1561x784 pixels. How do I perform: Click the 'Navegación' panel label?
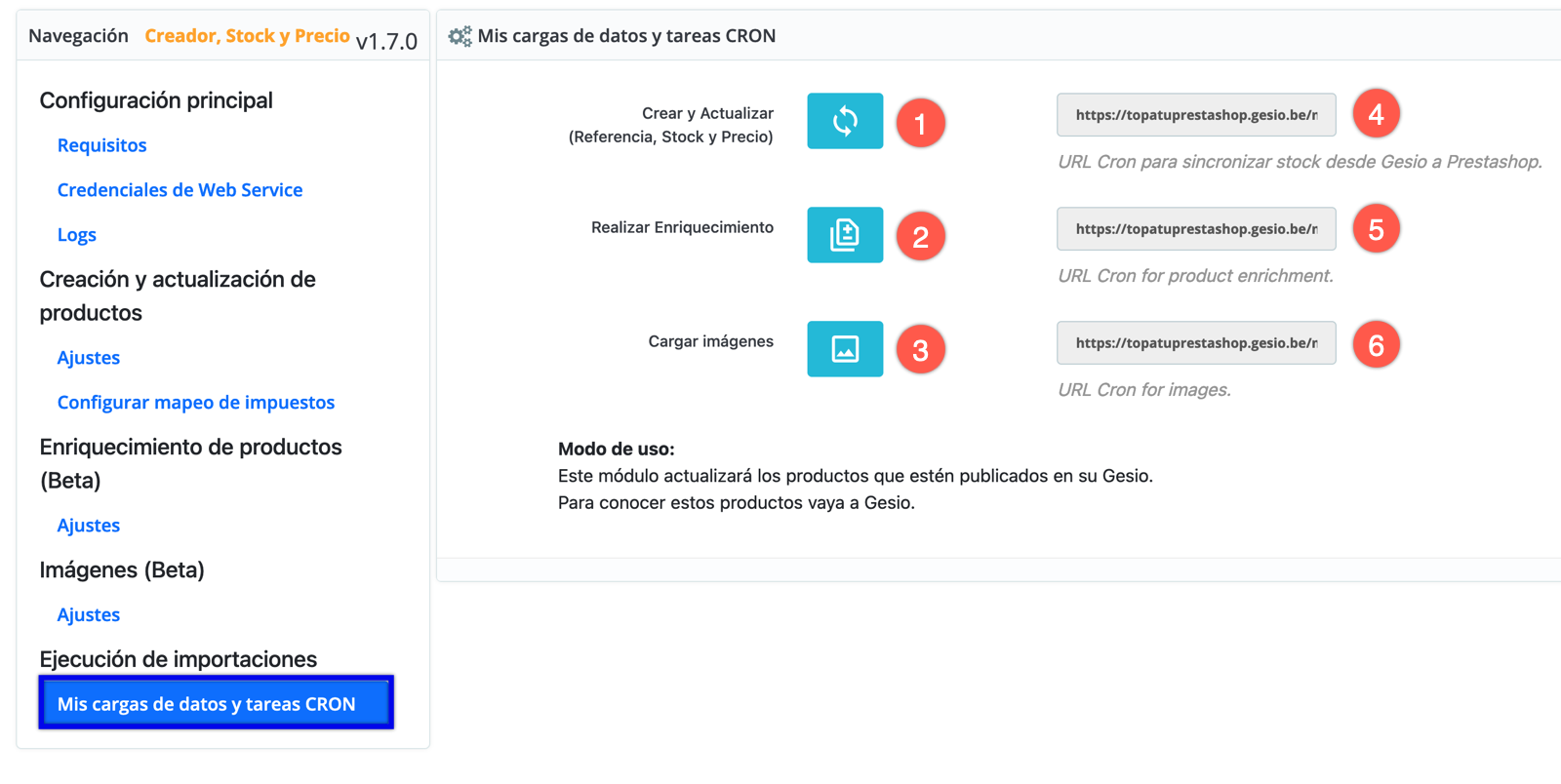tap(78, 36)
